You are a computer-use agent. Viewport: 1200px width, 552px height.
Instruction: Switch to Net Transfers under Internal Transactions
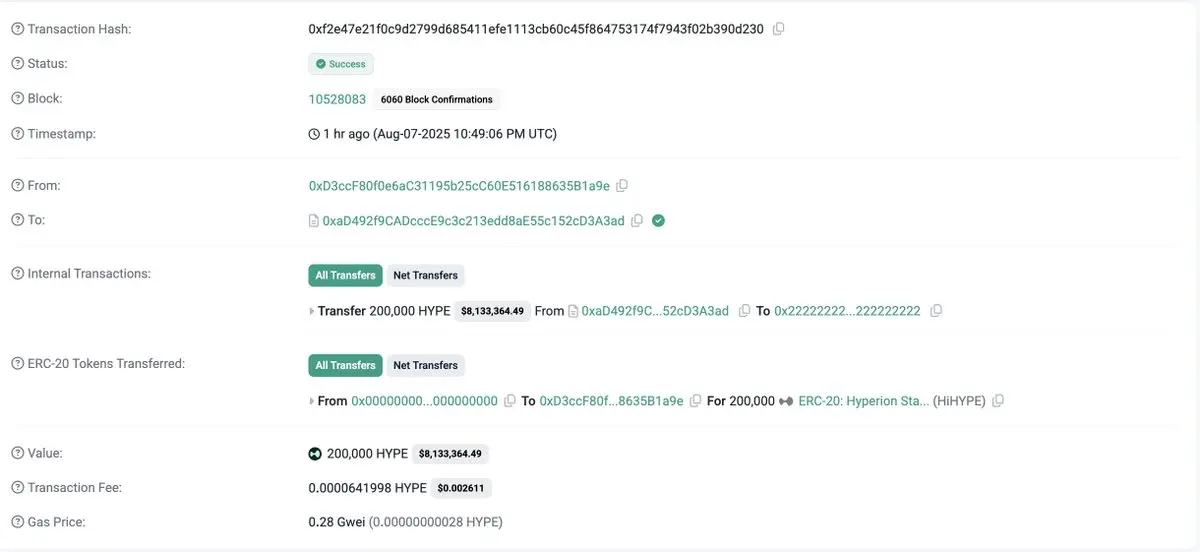pos(425,275)
